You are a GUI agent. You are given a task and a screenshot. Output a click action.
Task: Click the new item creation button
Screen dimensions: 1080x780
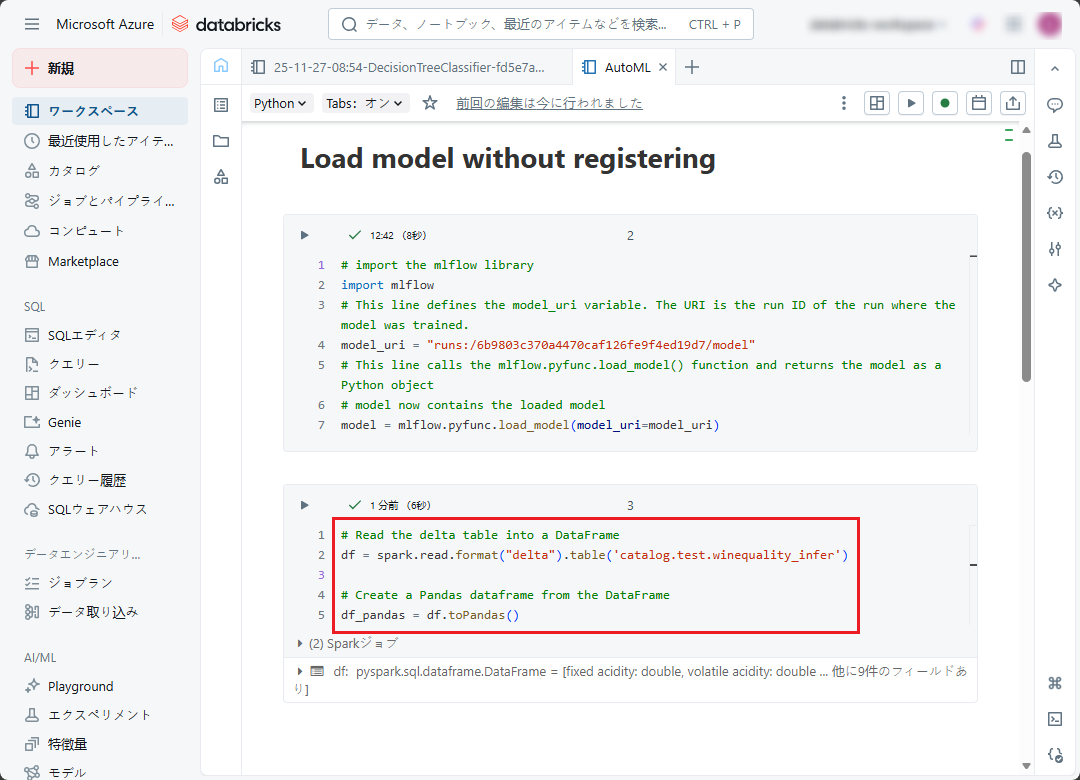[100, 68]
